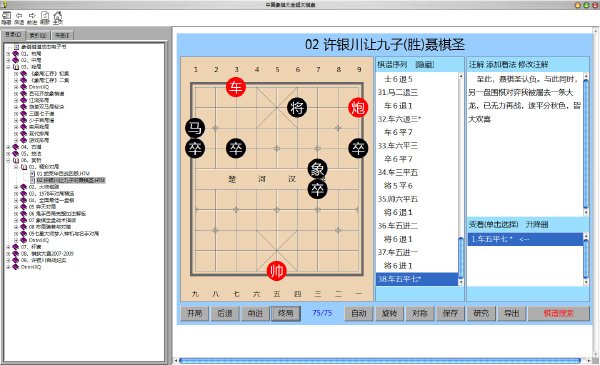Switch to the 目录 contents tab
The height and width of the screenshot is (365, 600).
pos(13,35)
